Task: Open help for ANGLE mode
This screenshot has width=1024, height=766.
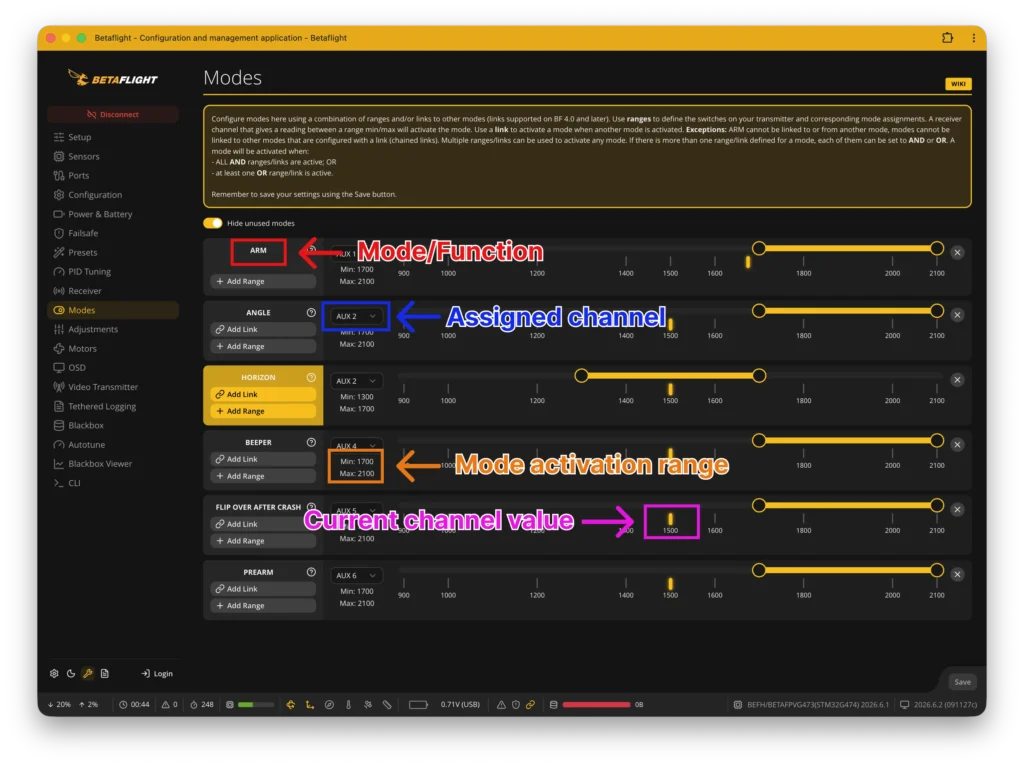Action: [312, 313]
